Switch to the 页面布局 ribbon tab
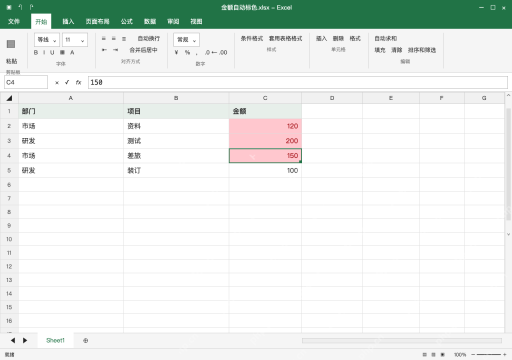The width and height of the screenshot is (512, 360). pos(97,22)
